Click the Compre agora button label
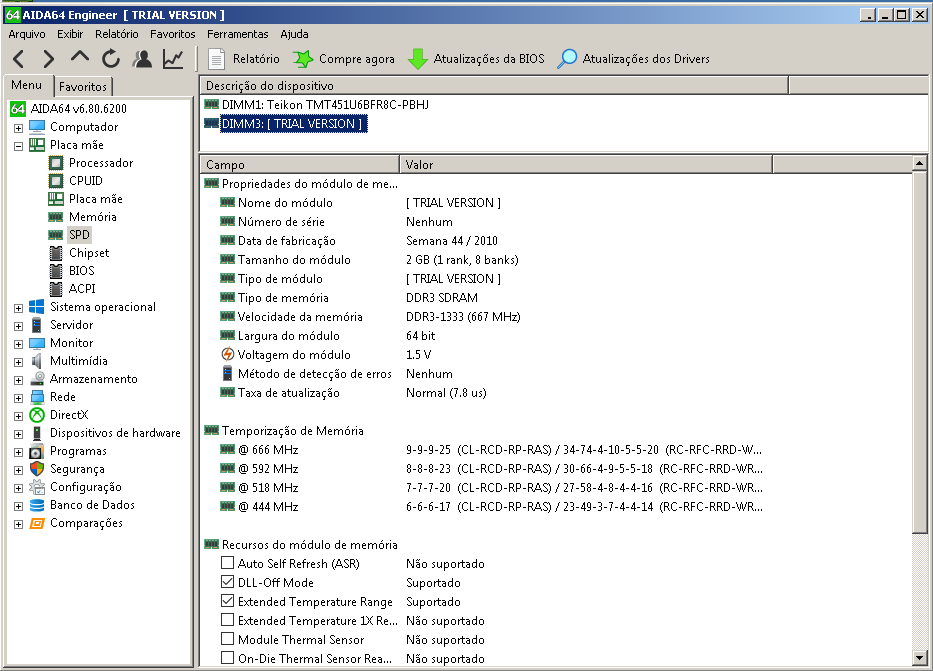The height and width of the screenshot is (671, 933). 356,59
